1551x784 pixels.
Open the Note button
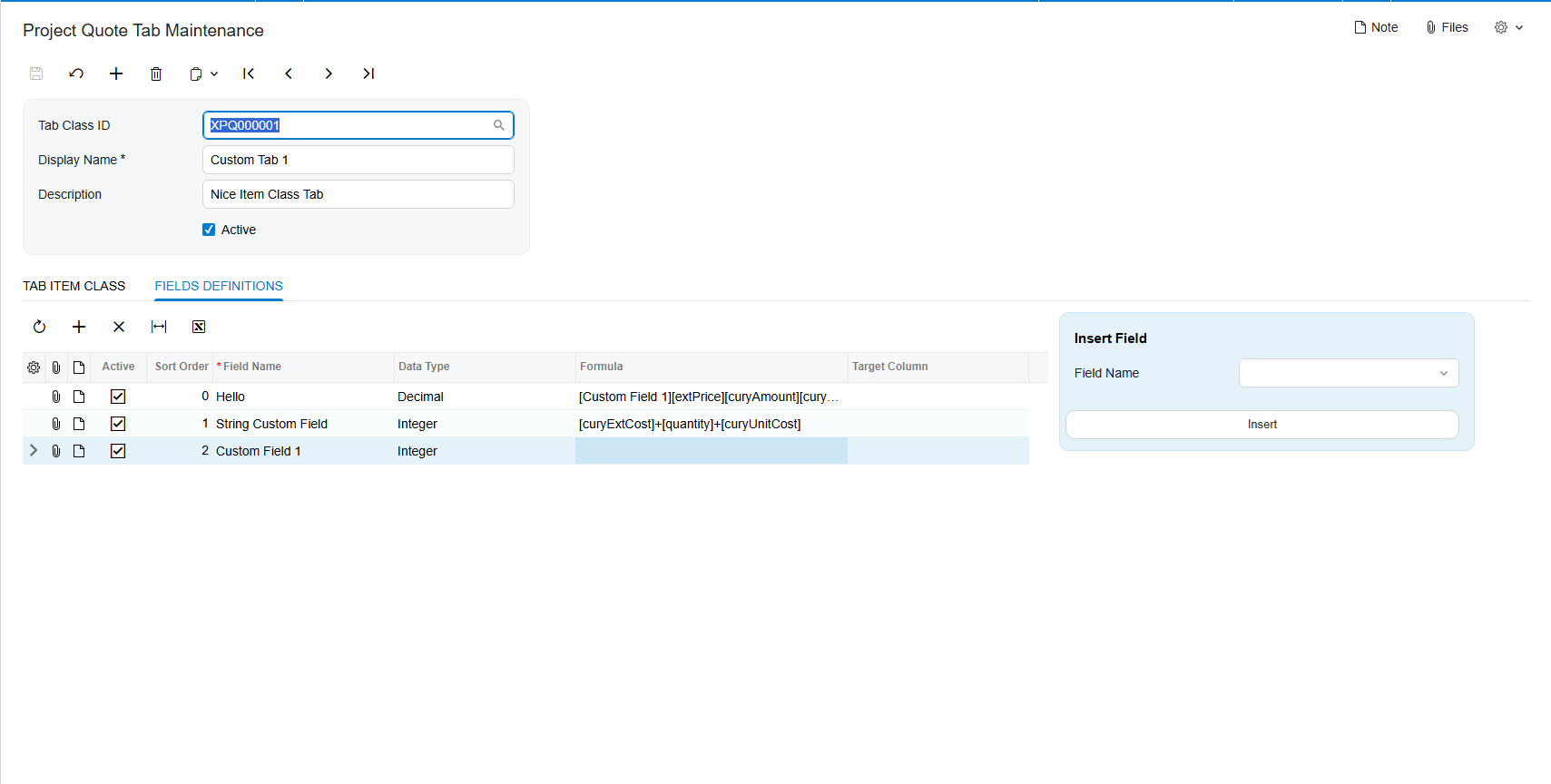click(x=1376, y=27)
